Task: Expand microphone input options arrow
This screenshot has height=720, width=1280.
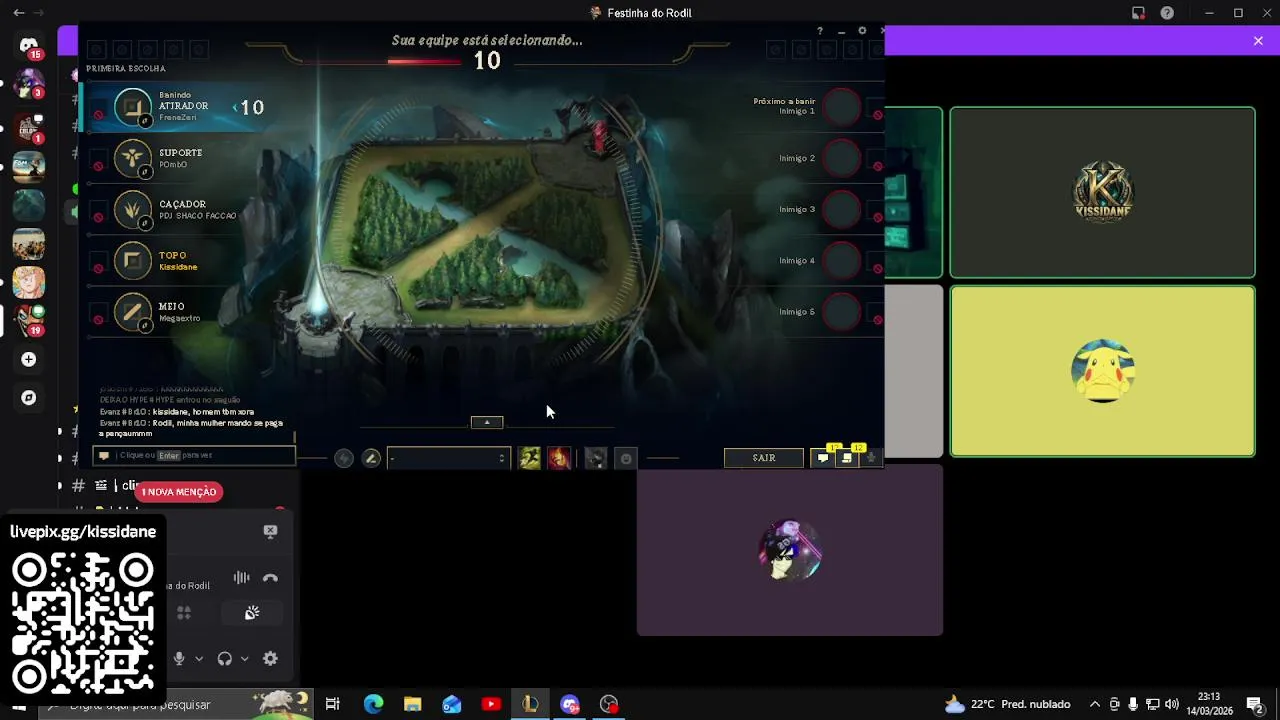Action: pos(199,658)
